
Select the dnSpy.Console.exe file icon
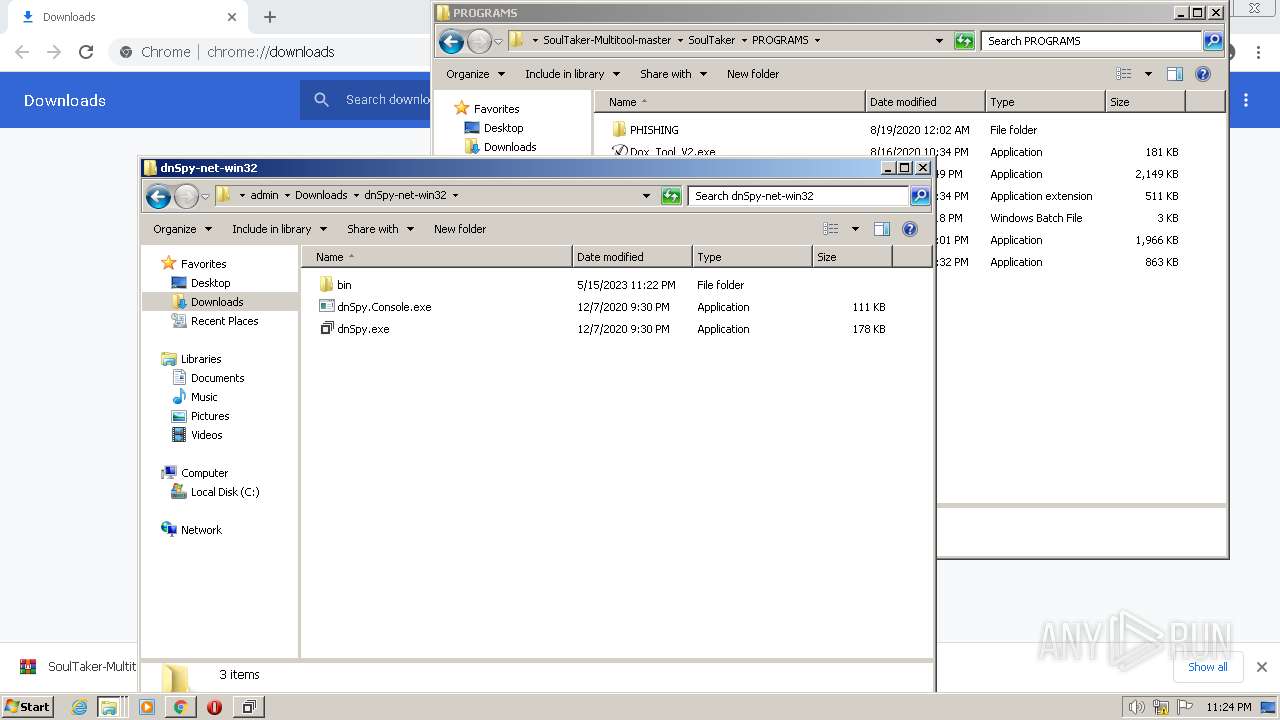point(327,307)
